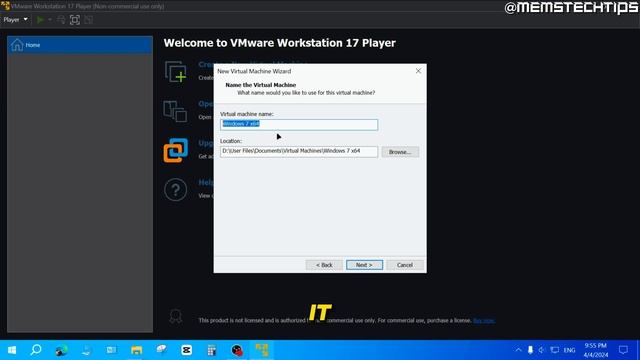The image size is (640, 360).
Task: Select the Home item in the library
Action: click(80, 45)
